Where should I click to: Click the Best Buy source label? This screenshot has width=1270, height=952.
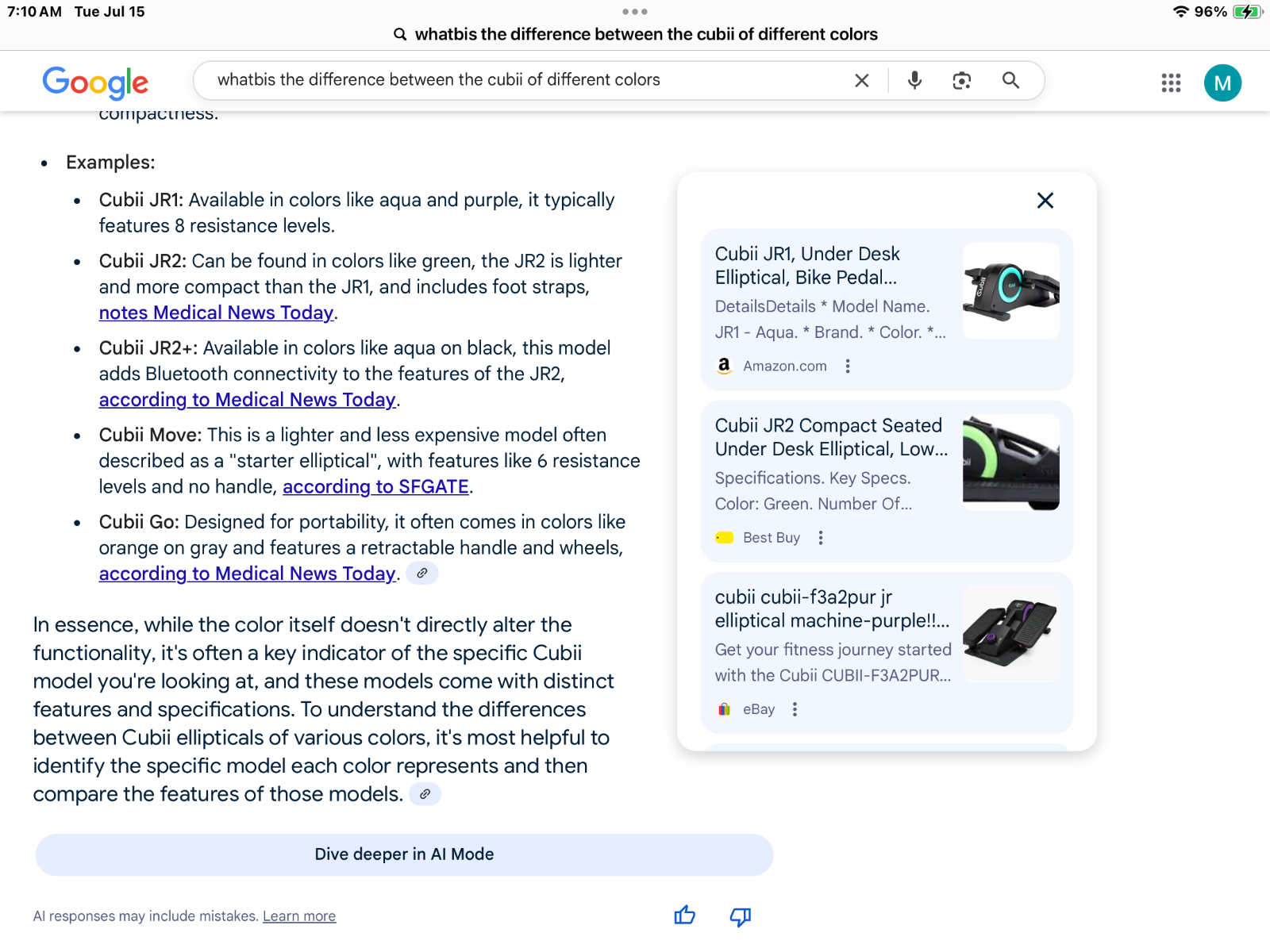tap(772, 538)
